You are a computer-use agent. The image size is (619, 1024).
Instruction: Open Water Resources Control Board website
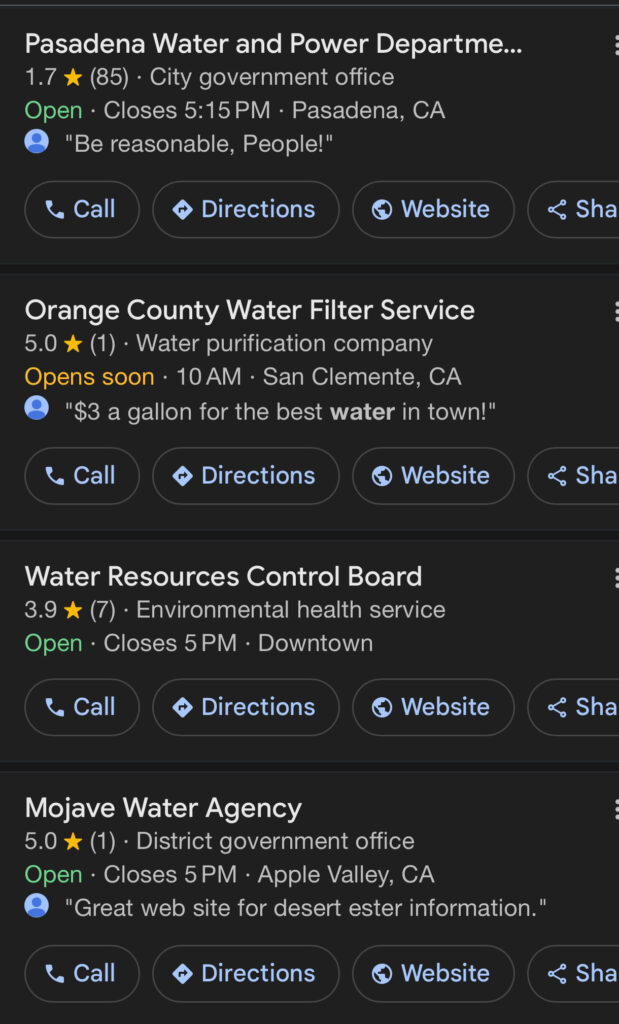432,707
